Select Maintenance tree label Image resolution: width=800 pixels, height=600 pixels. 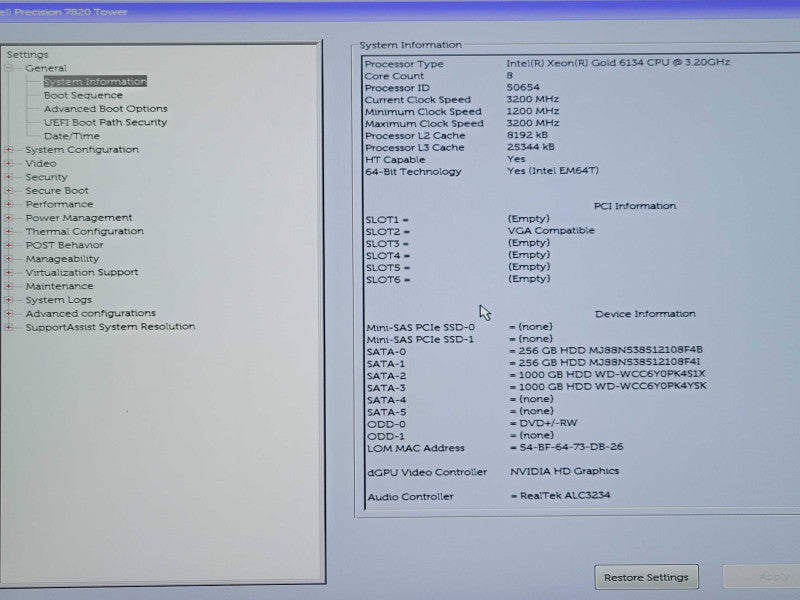[x=60, y=286]
